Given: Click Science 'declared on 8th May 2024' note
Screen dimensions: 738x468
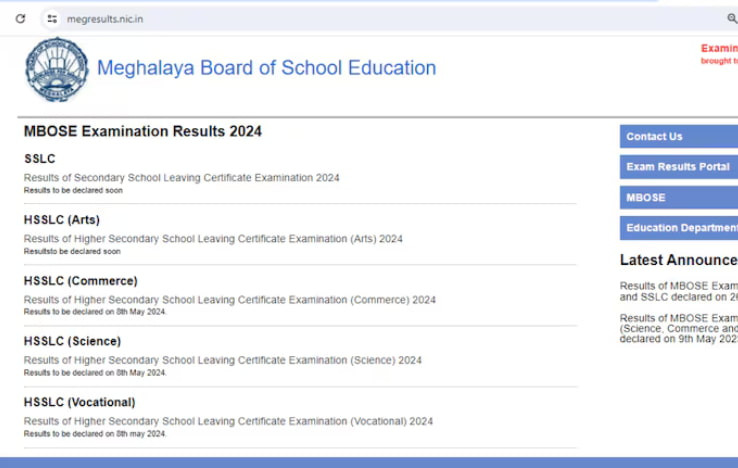Looking at the screenshot, I should pyautogui.click(x=95, y=373).
